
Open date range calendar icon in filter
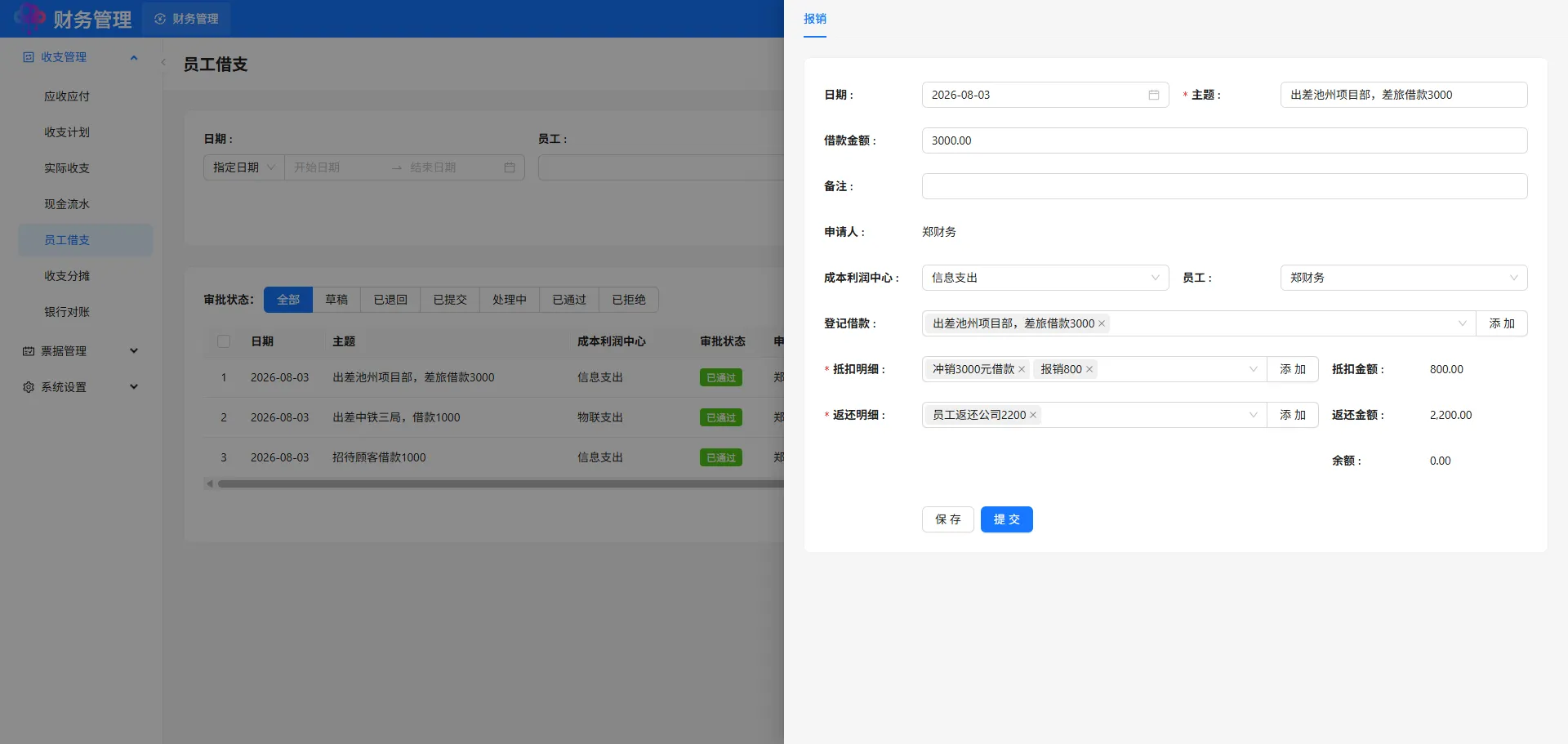pos(510,167)
